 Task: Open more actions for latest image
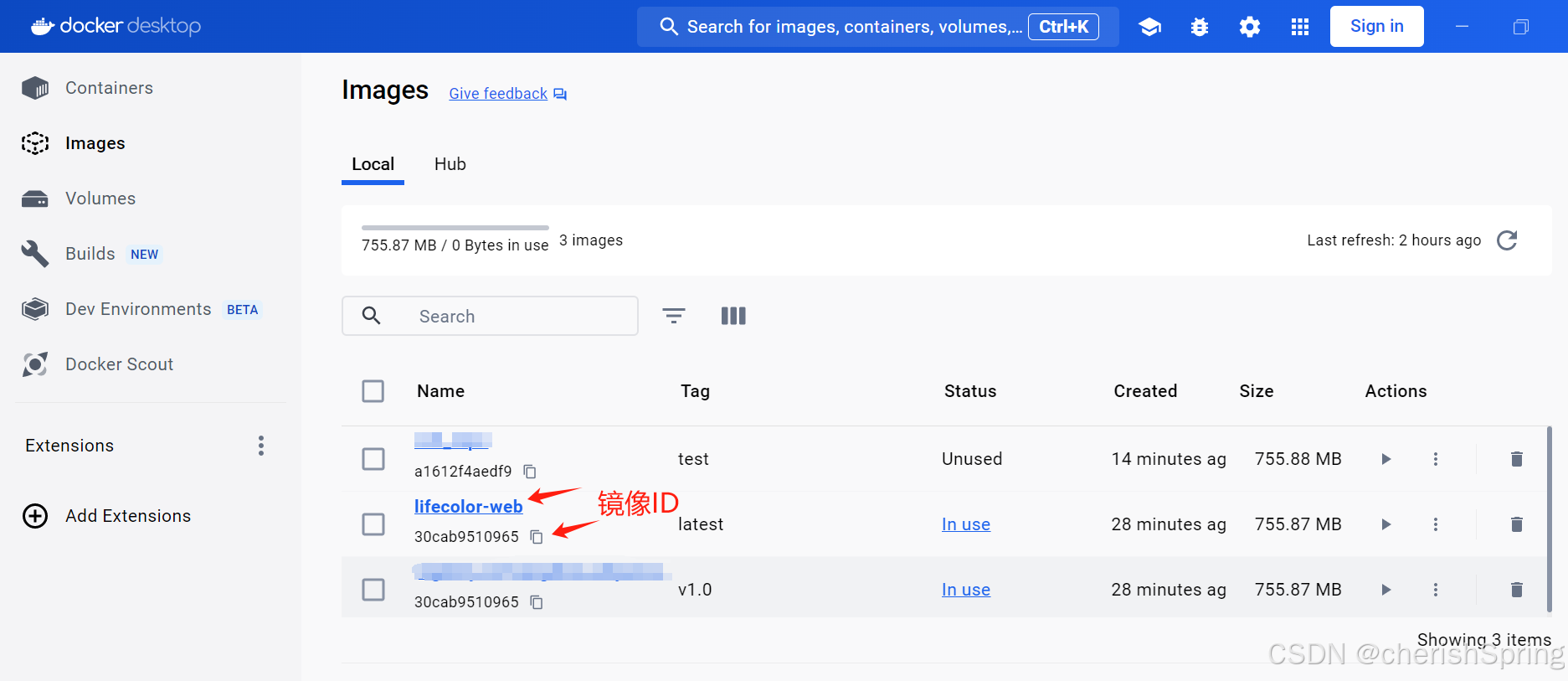point(1436,524)
